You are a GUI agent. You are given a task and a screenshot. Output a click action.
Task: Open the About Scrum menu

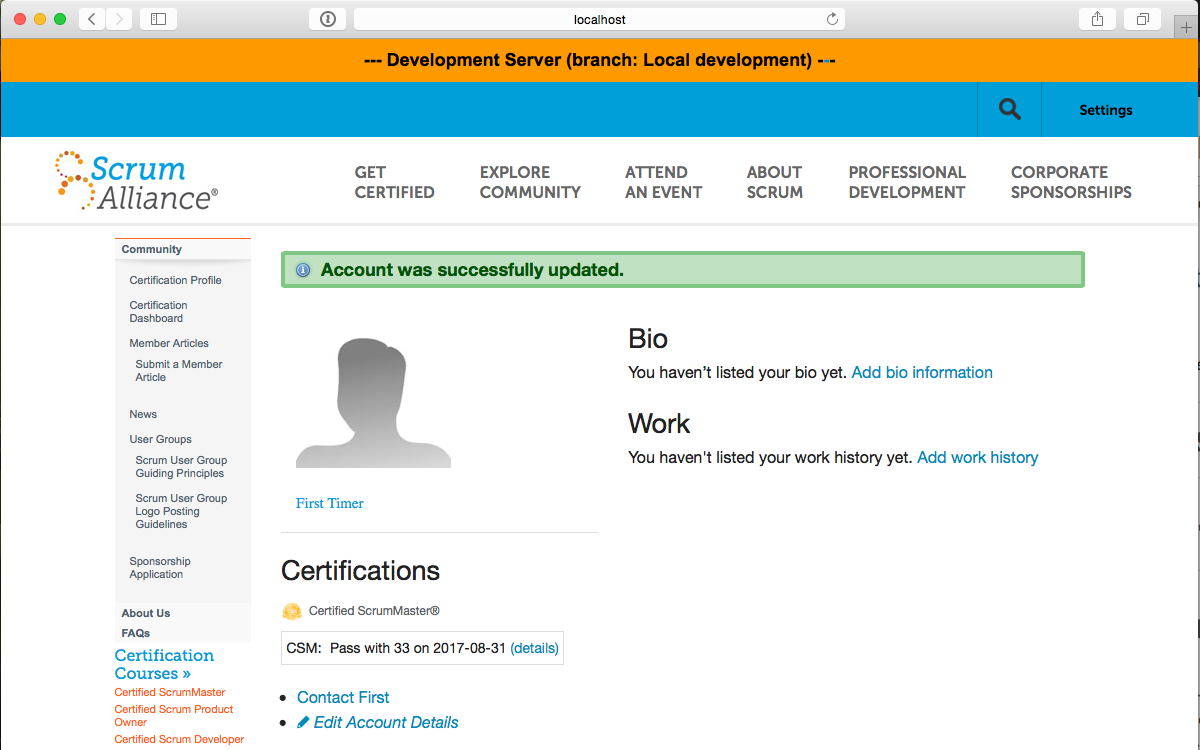775,182
